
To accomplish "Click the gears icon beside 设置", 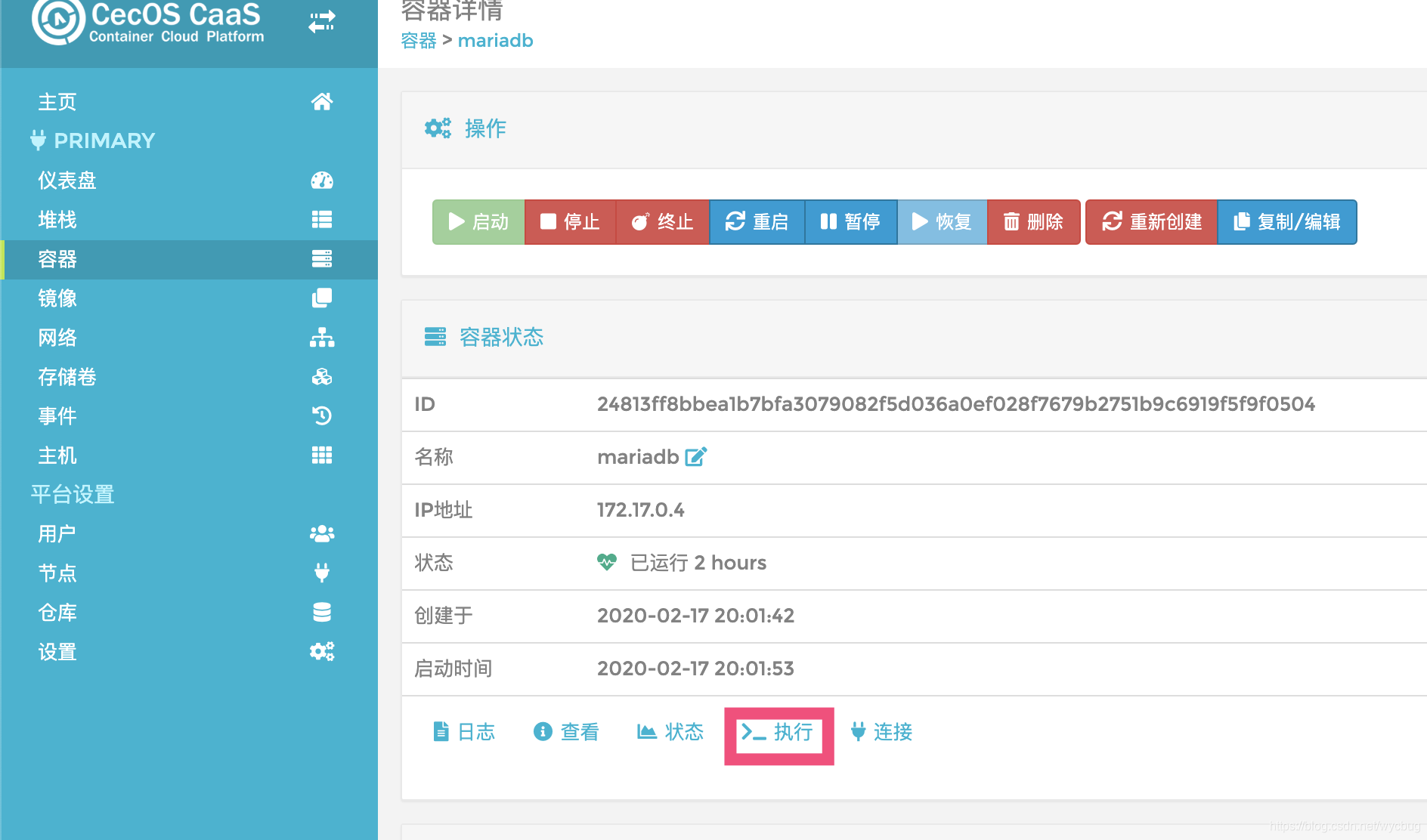I will [x=322, y=651].
